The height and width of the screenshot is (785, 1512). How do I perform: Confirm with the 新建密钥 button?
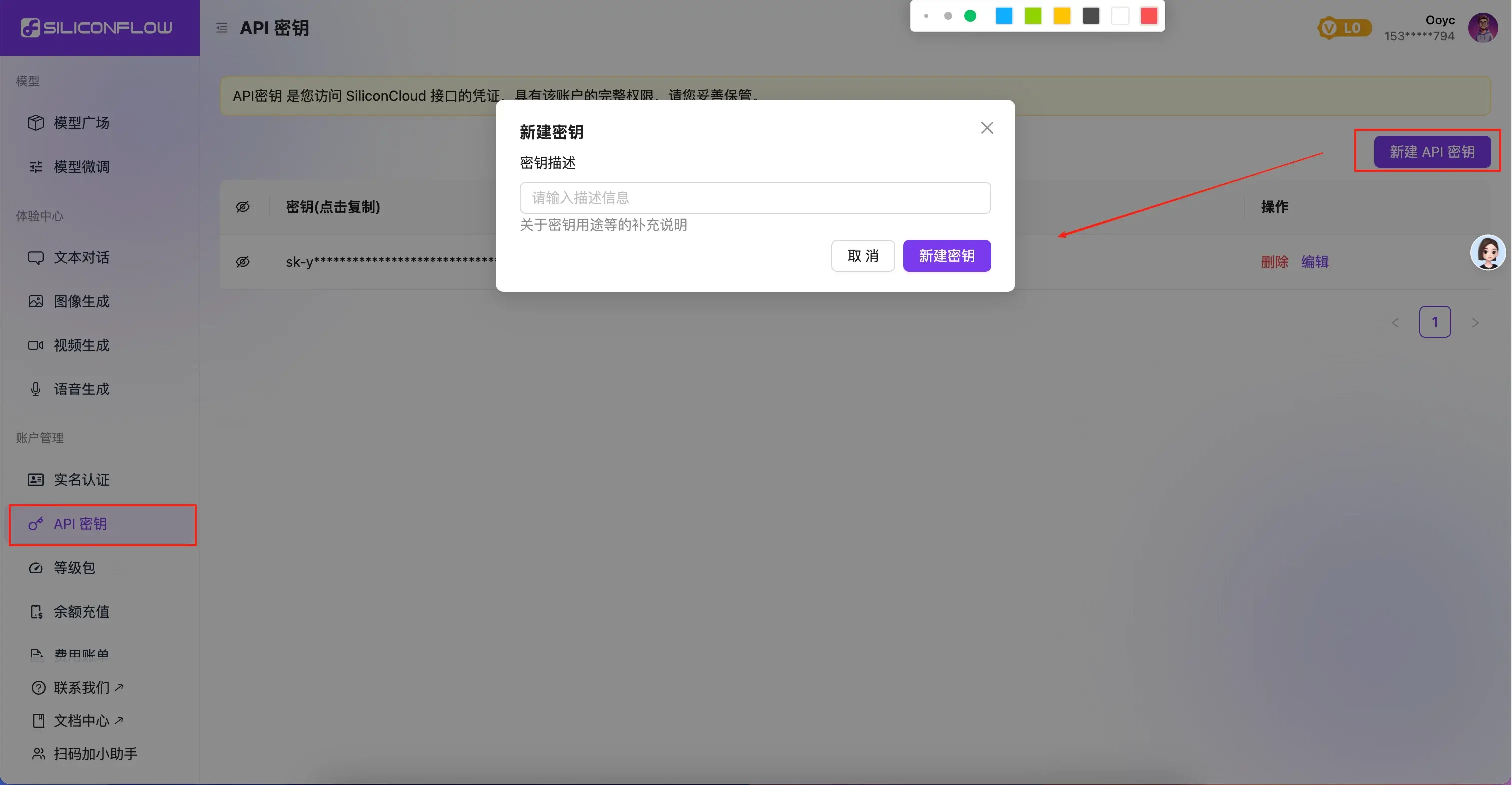[x=947, y=255]
